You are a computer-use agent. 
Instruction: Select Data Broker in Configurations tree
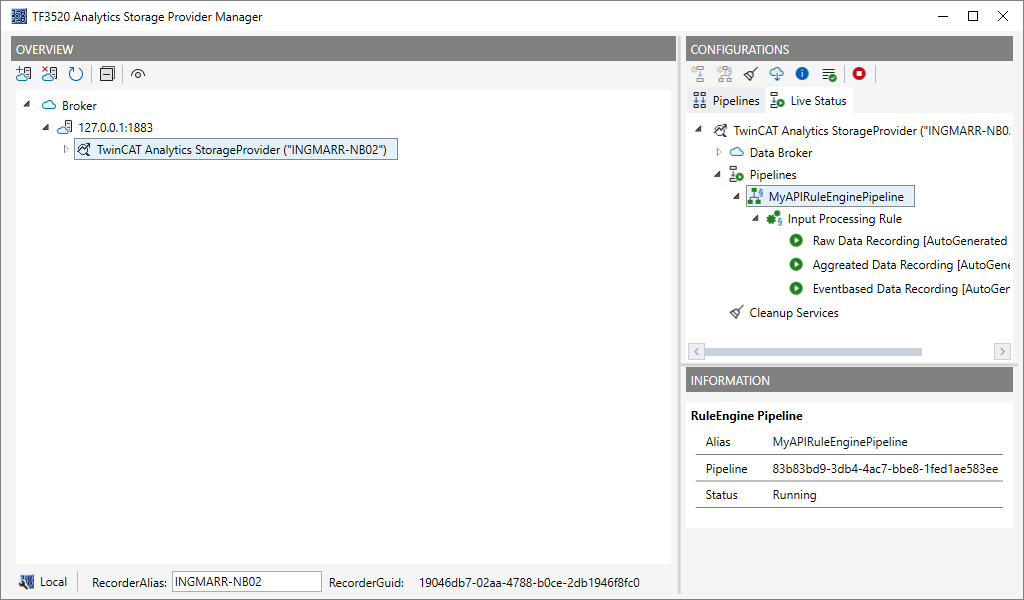[780, 153]
